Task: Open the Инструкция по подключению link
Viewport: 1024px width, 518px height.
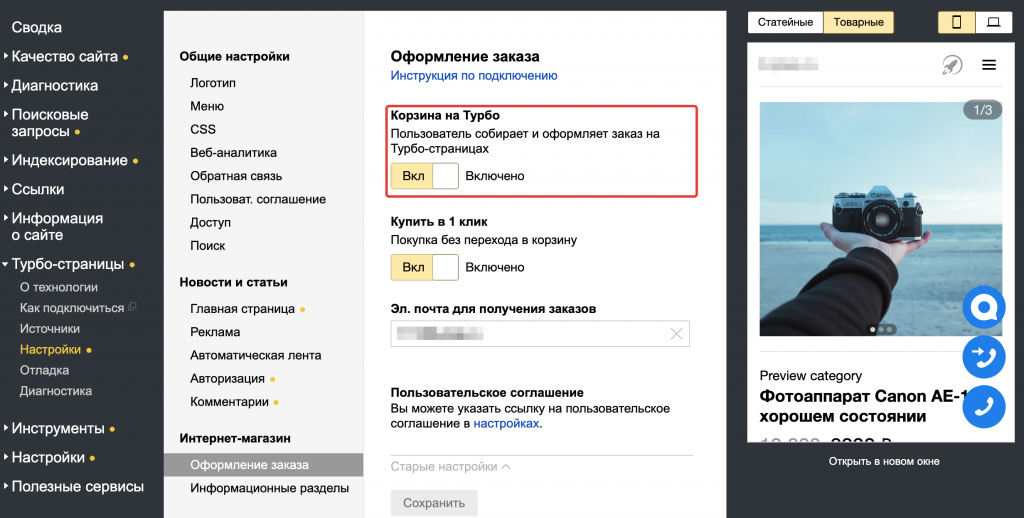Action: (x=473, y=75)
